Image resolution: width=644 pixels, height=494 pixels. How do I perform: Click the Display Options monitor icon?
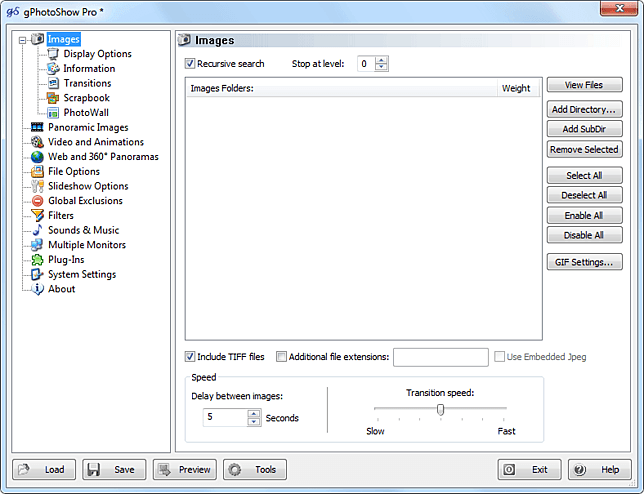coord(53,54)
